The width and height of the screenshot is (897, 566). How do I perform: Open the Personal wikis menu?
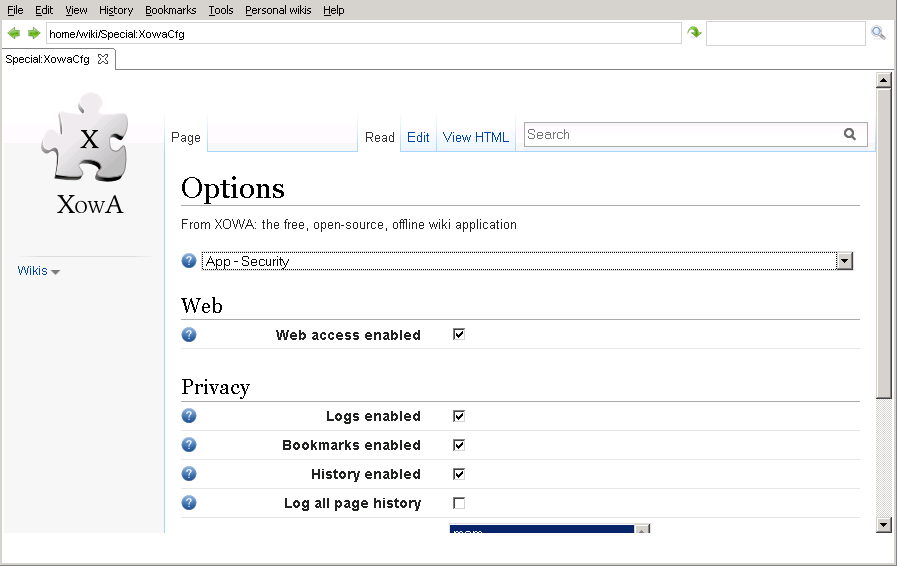pos(277,10)
